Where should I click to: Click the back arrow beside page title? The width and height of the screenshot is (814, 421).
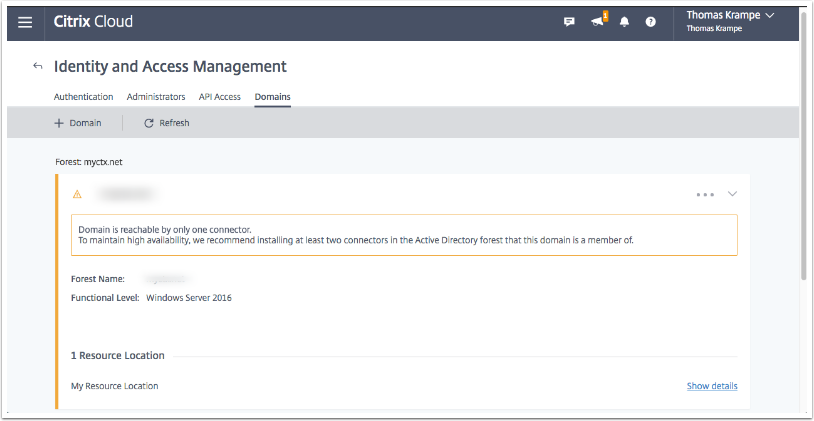click(x=37, y=66)
